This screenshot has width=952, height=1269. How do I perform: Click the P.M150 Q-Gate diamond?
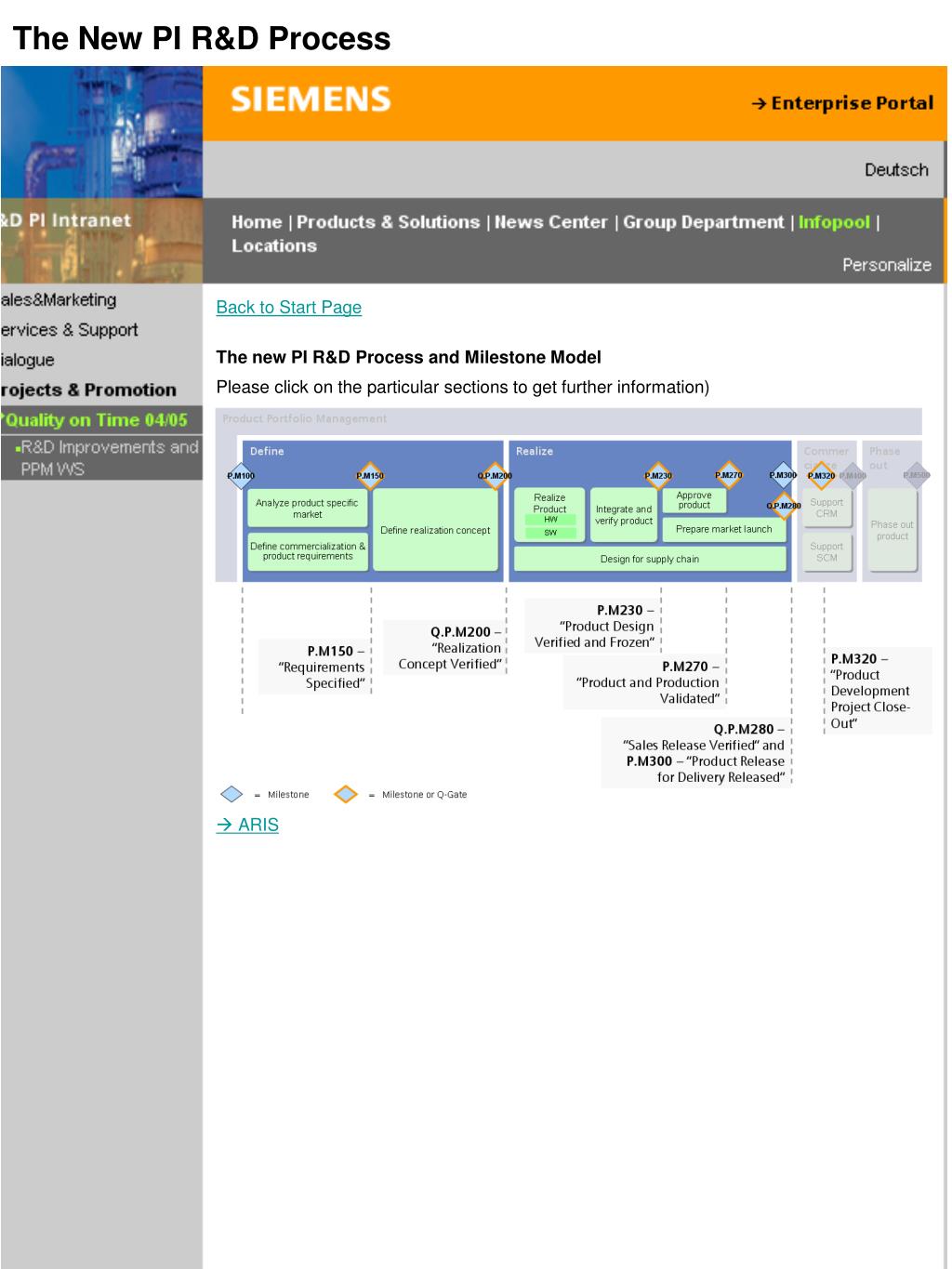tap(370, 475)
